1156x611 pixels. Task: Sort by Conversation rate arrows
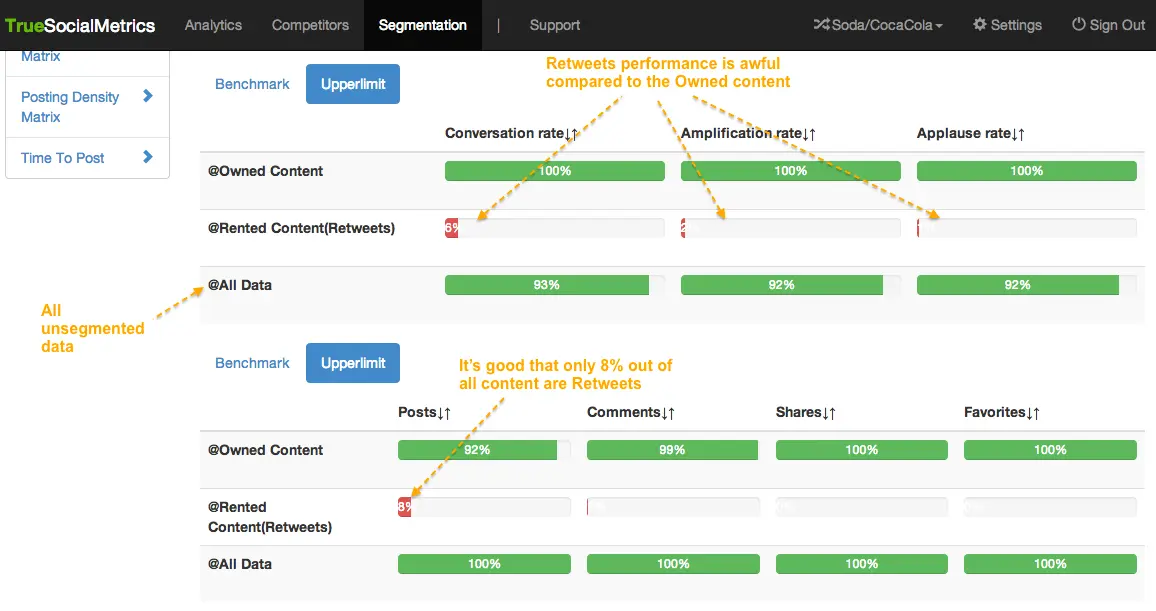click(x=572, y=134)
